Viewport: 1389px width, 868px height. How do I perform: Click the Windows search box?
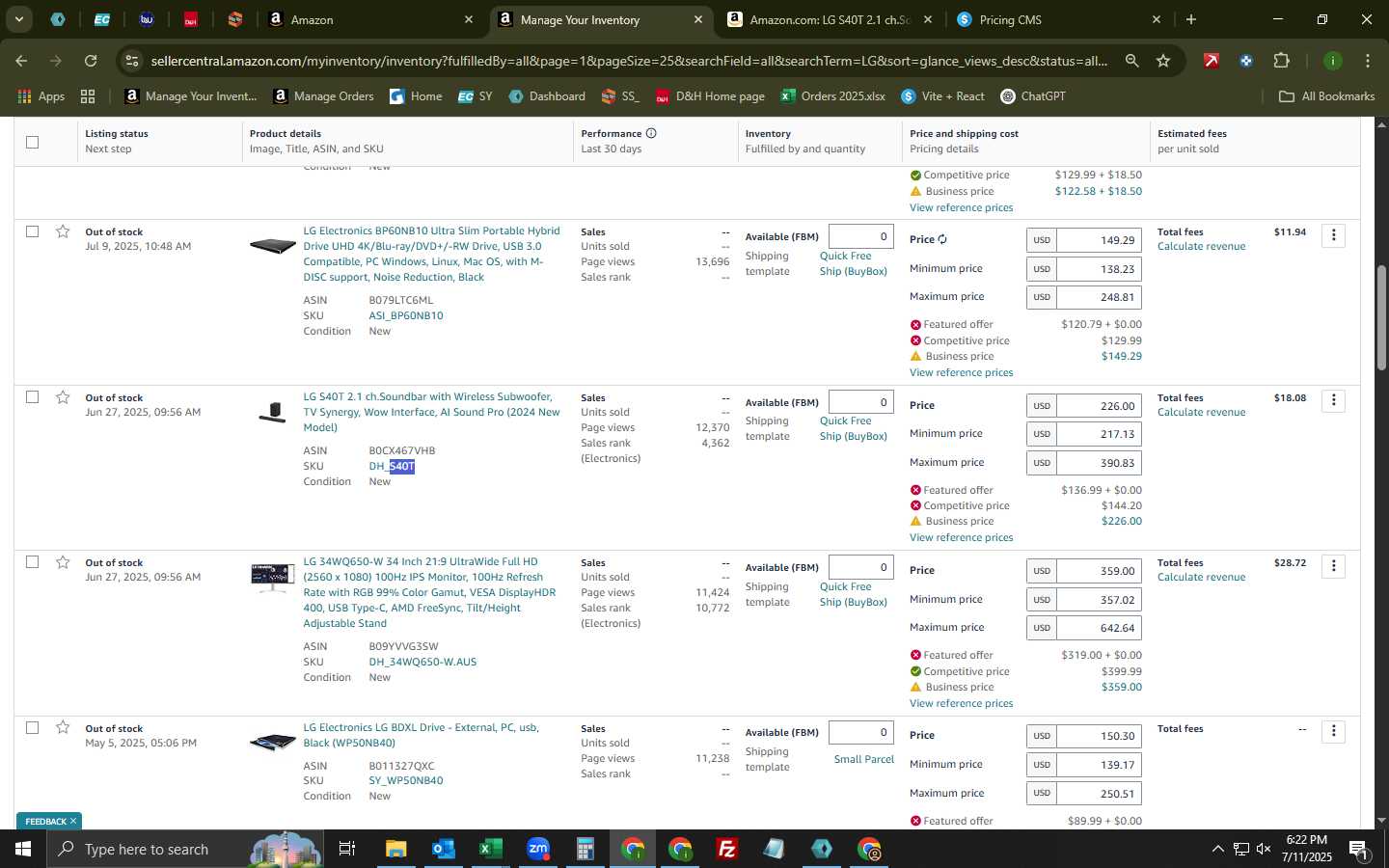183,849
